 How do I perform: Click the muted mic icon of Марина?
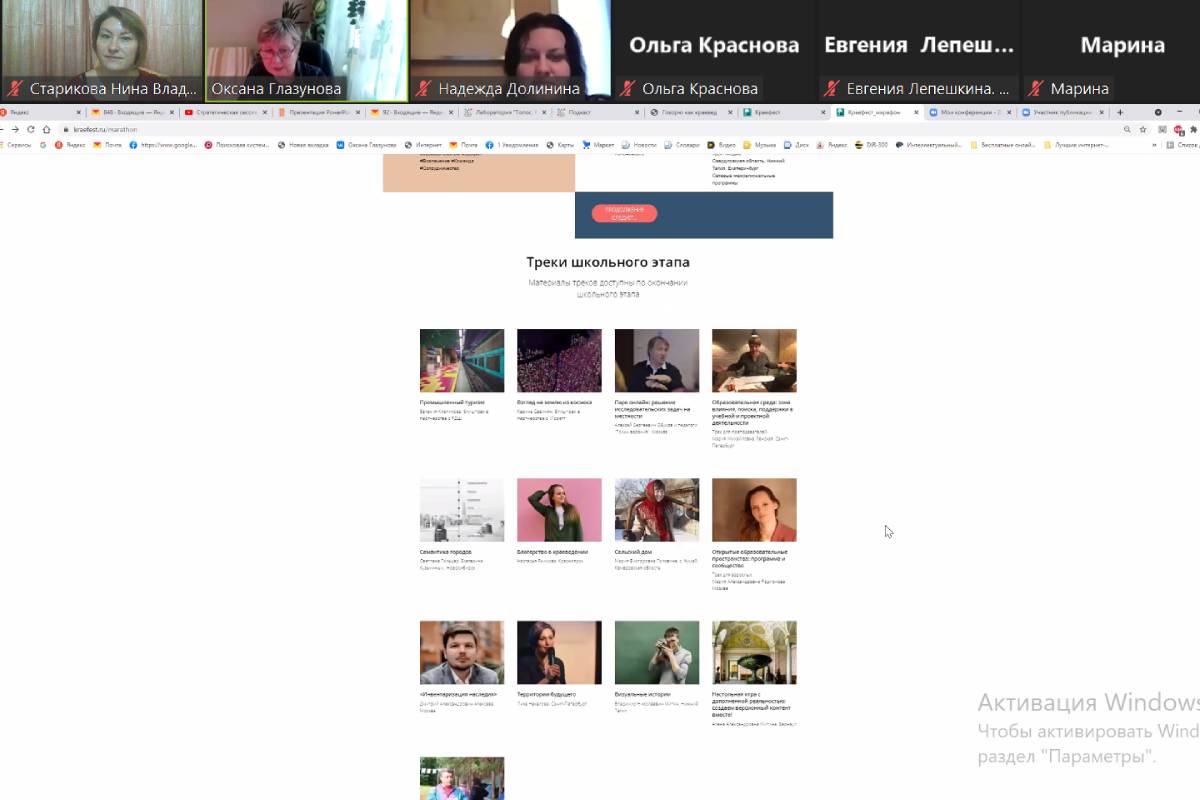pyautogui.click(x=1037, y=89)
